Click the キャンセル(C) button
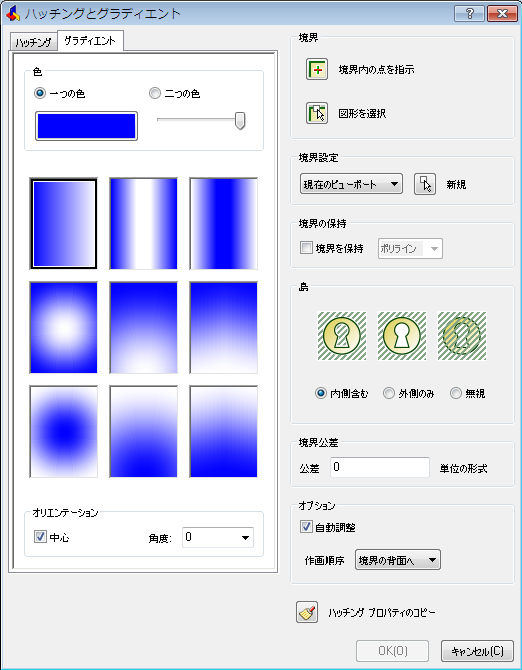Image resolution: width=522 pixels, height=670 pixels. [477, 651]
